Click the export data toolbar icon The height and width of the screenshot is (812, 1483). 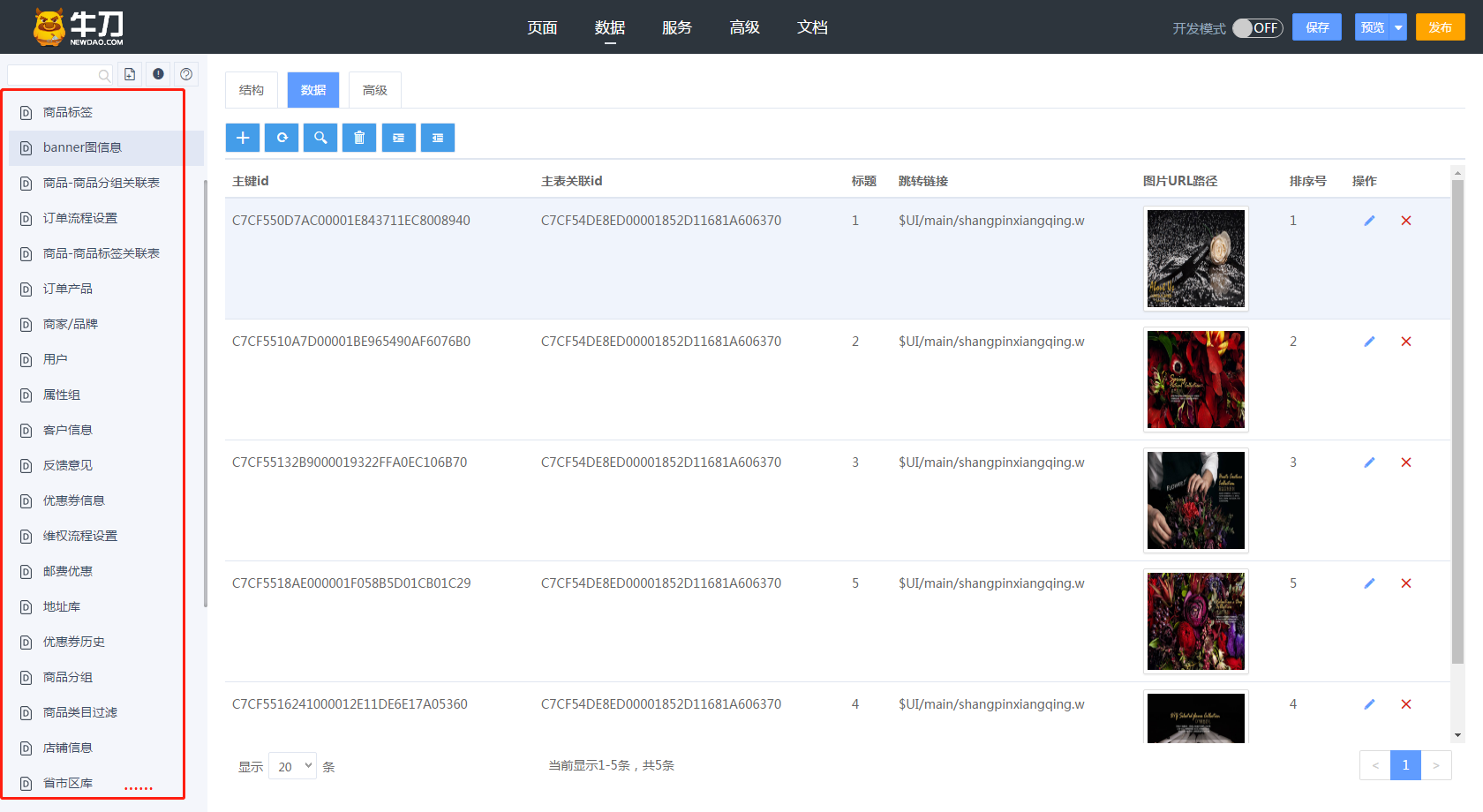pyautogui.click(x=438, y=138)
